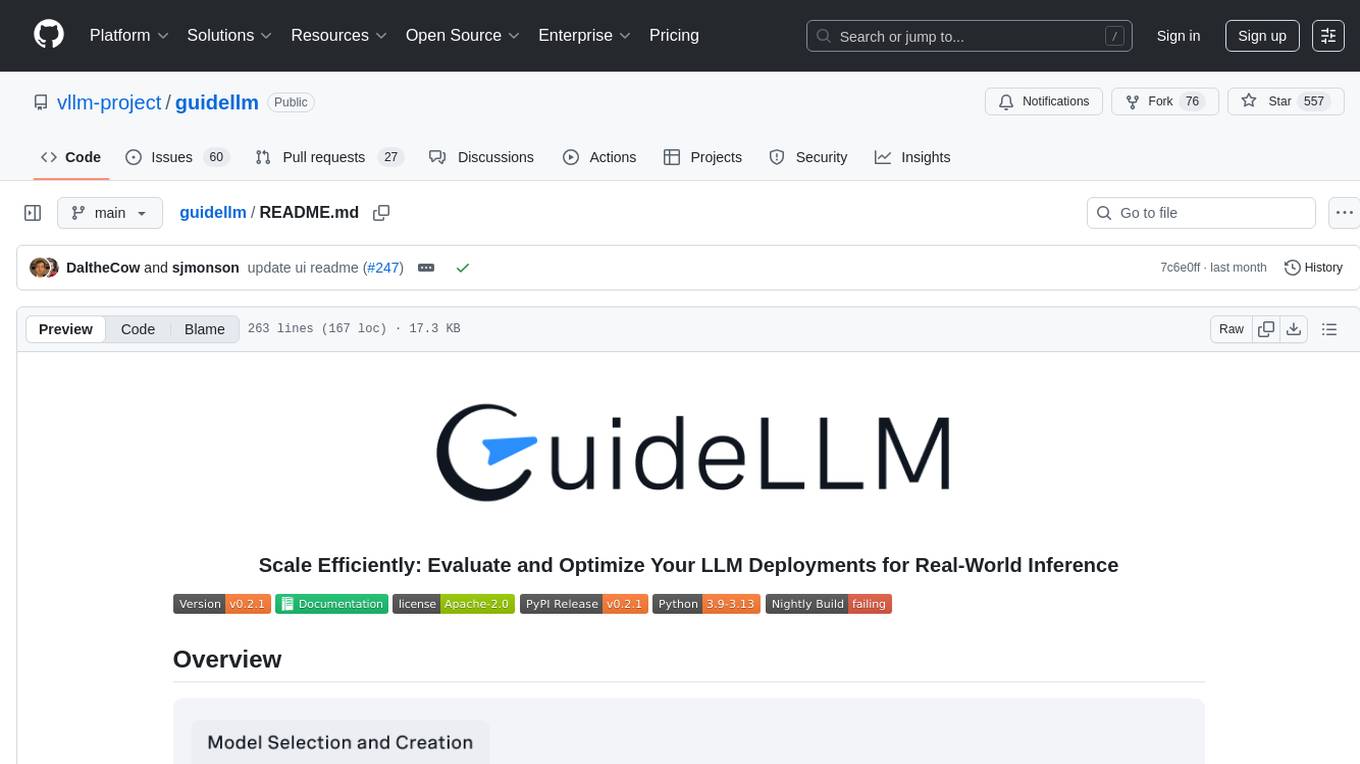1360x764 pixels.
Task: Open the main branch selector dropdown
Action: (x=110, y=213)
